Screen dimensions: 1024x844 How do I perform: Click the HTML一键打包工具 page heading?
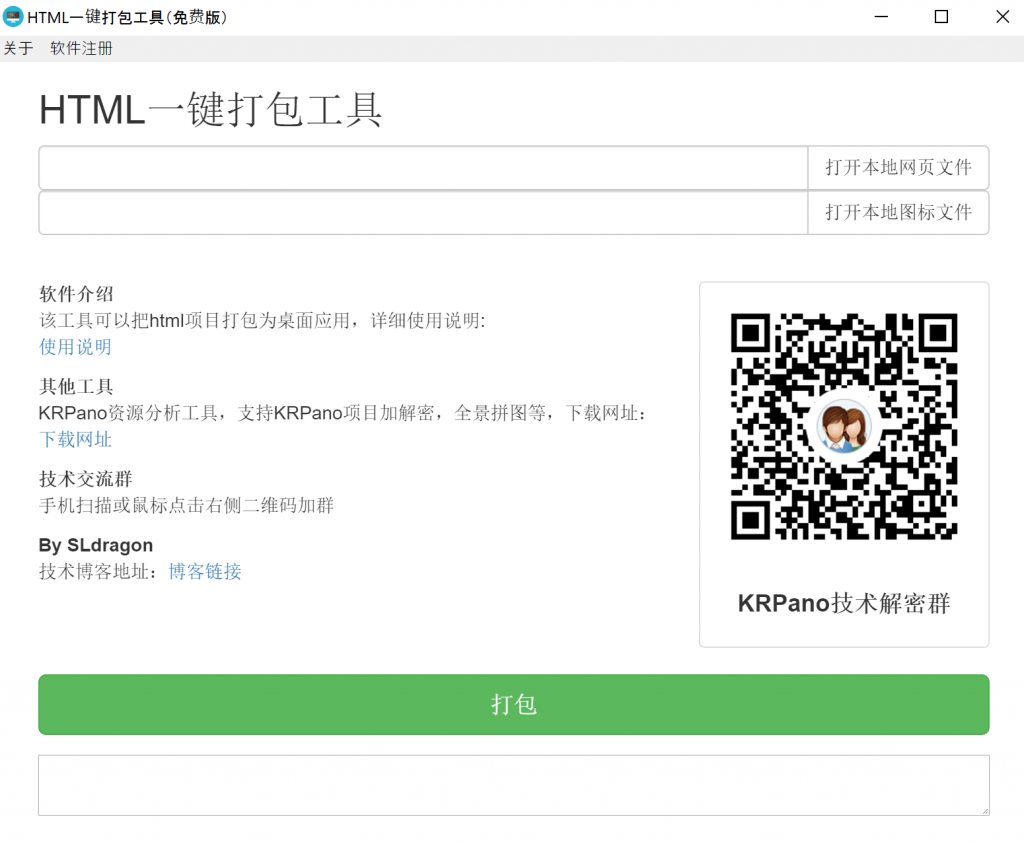click(x=211, y=110)
